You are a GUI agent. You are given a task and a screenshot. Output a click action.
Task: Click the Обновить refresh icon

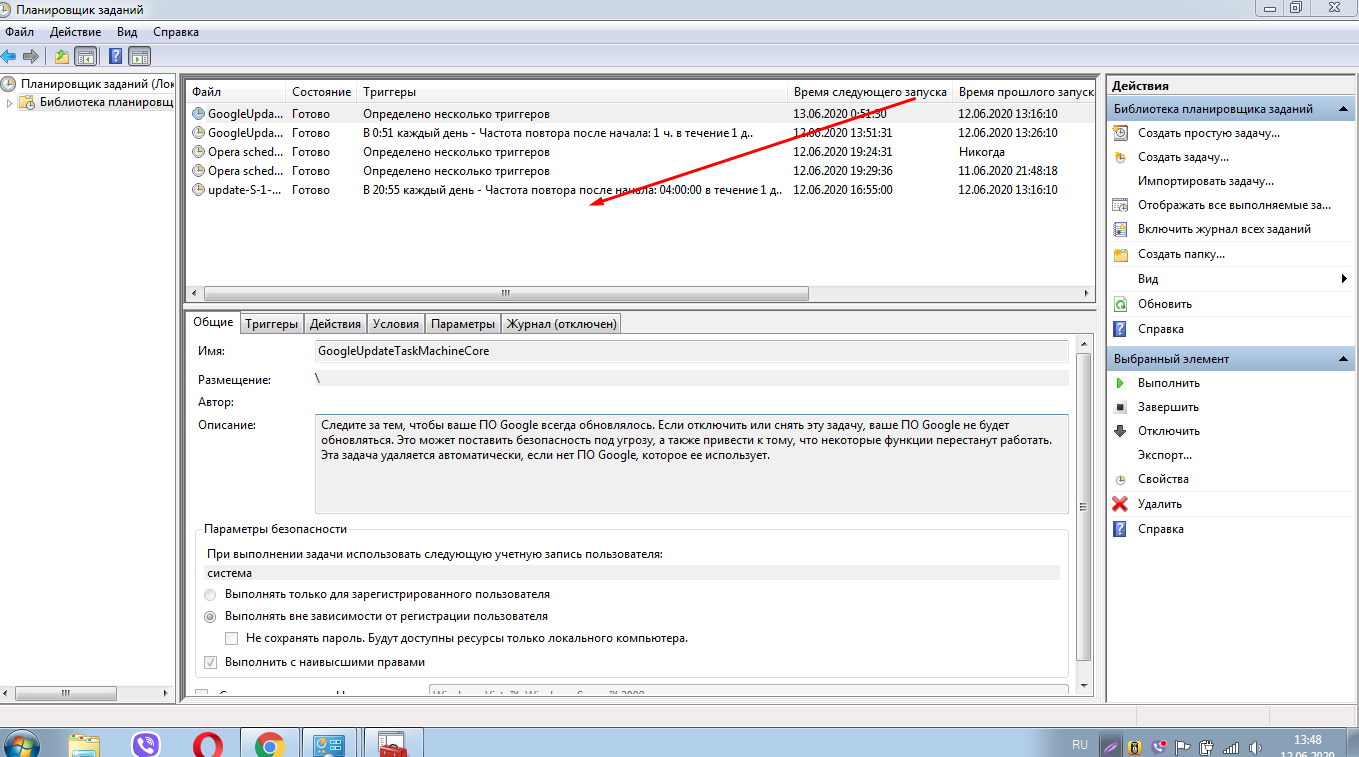(x=1120, y=304)
